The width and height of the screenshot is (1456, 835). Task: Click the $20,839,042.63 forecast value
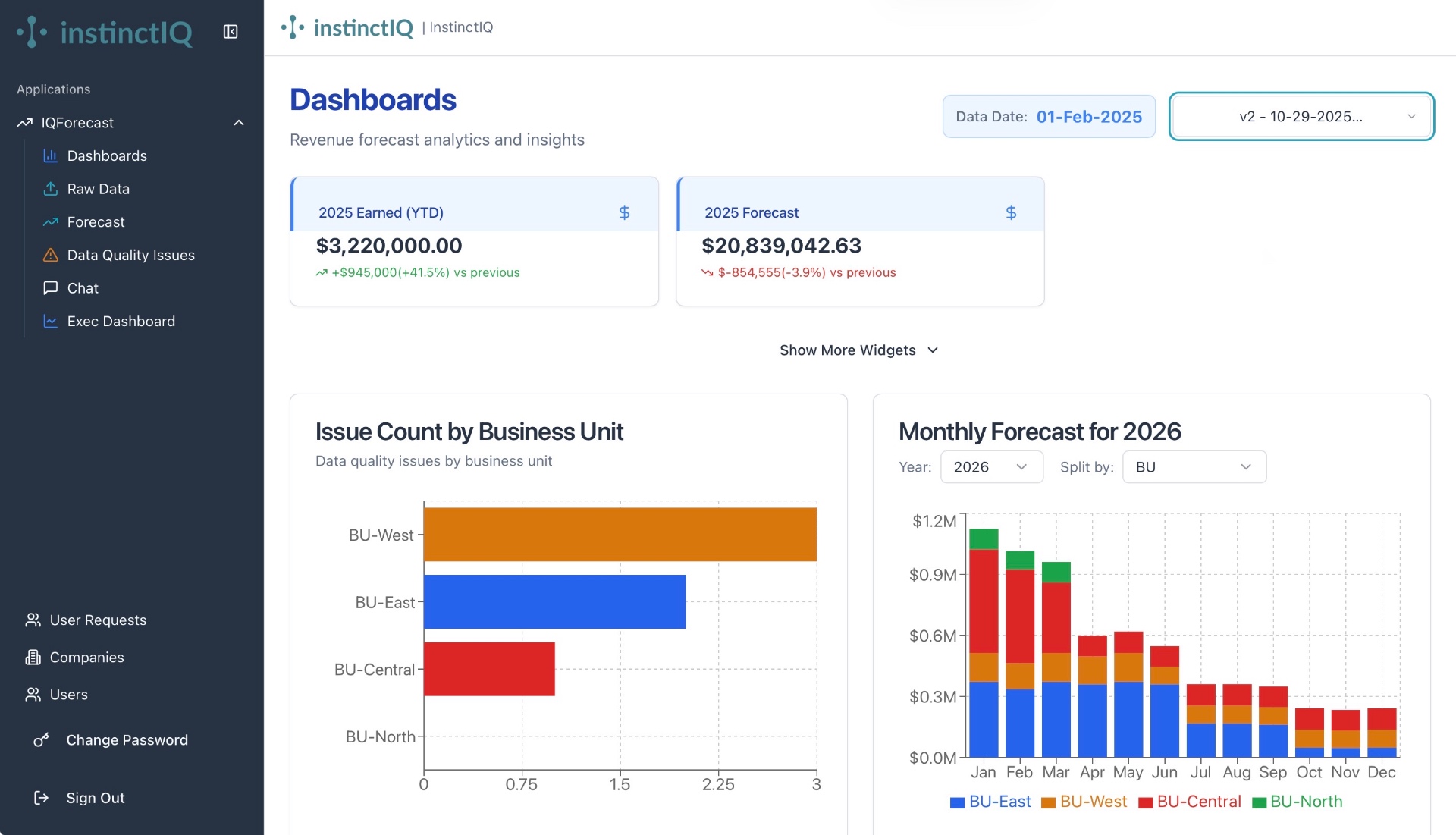[x=782, y=246]
